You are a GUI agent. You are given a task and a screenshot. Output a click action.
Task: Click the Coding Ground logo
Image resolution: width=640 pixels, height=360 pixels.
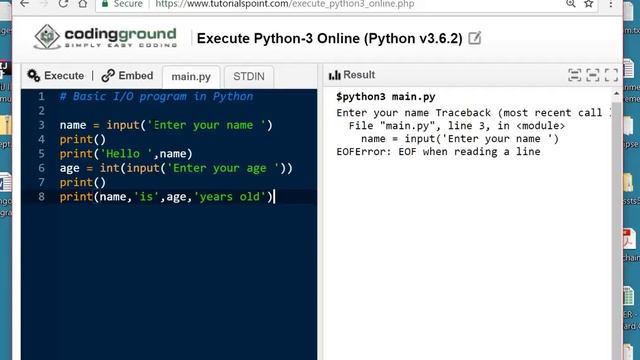coord(105,37)
